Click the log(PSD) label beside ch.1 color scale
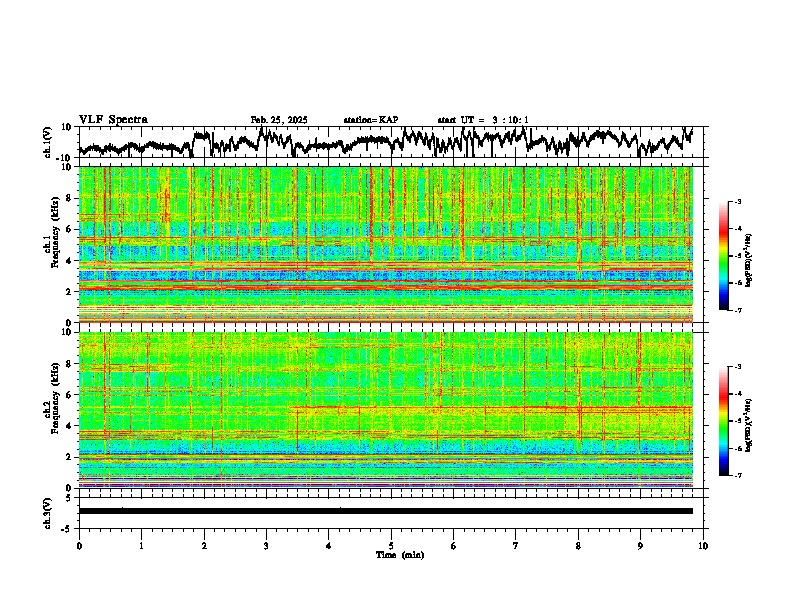This screenshot has height=612, width=792. click(749, 261)
